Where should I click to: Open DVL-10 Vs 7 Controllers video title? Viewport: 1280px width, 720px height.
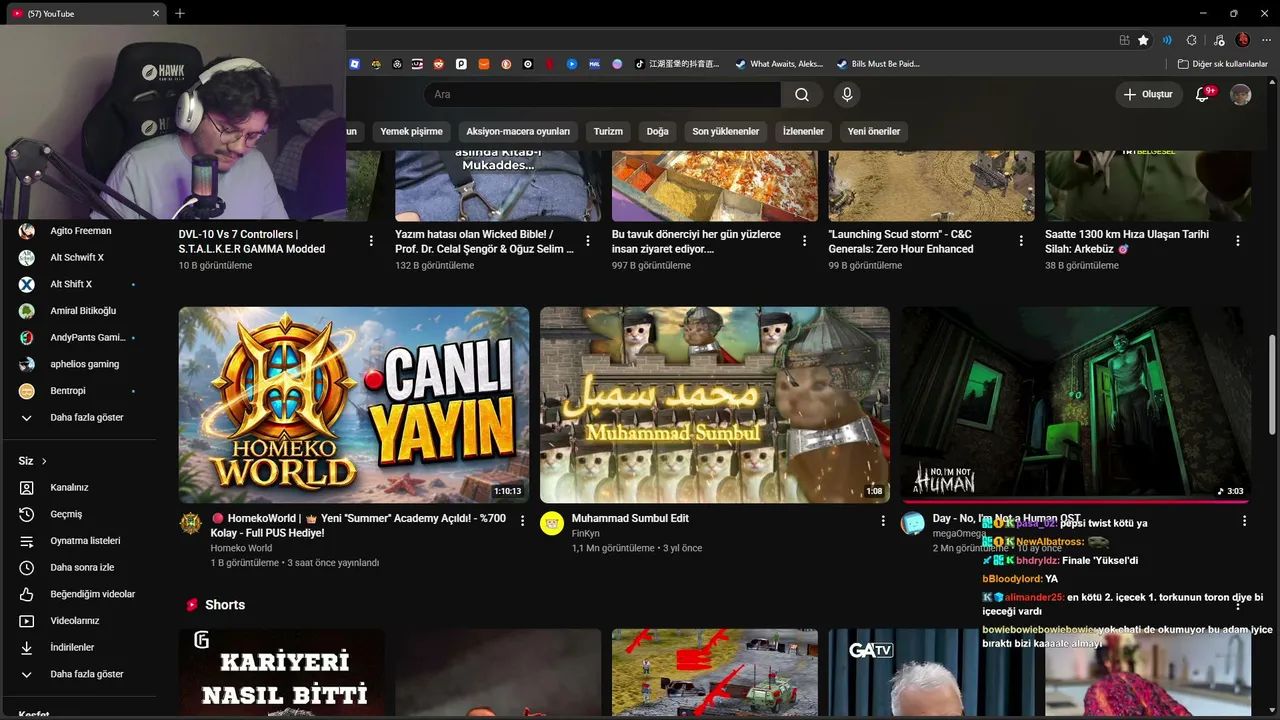click(252, 241)
